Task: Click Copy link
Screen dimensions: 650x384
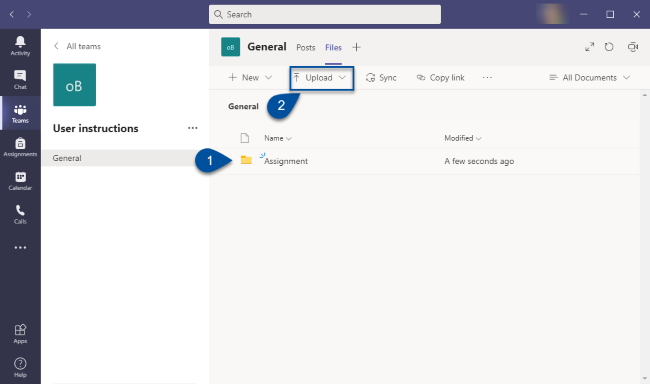Action: pyautogui.click(x=440, y=78)
